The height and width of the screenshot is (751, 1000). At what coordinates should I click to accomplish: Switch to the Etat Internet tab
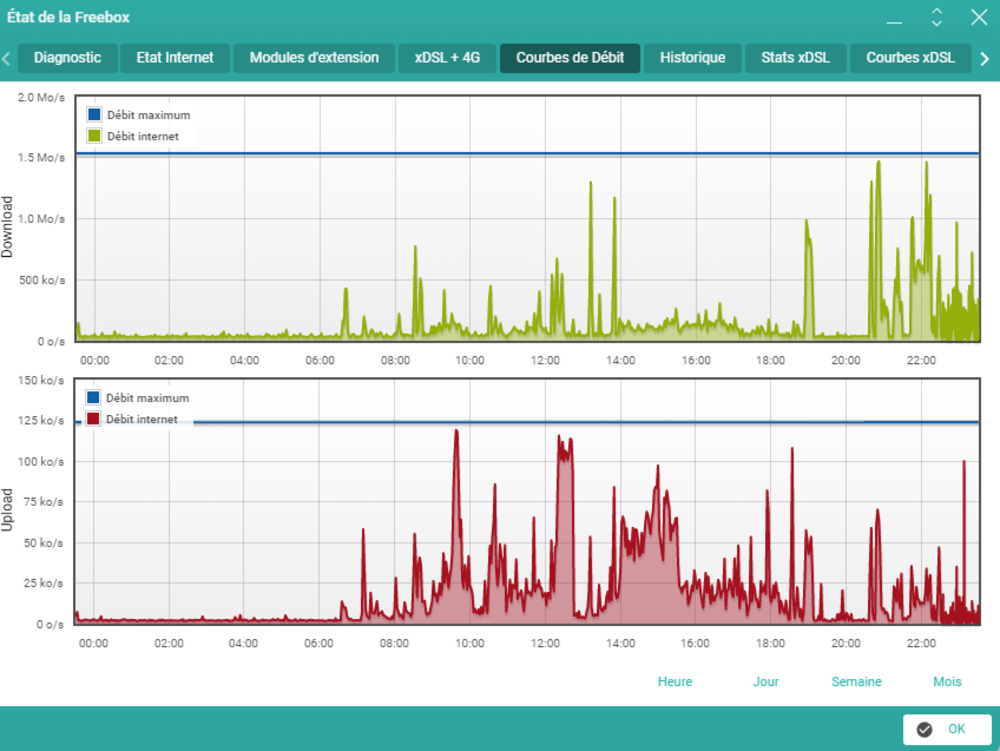tap(175, 58)
